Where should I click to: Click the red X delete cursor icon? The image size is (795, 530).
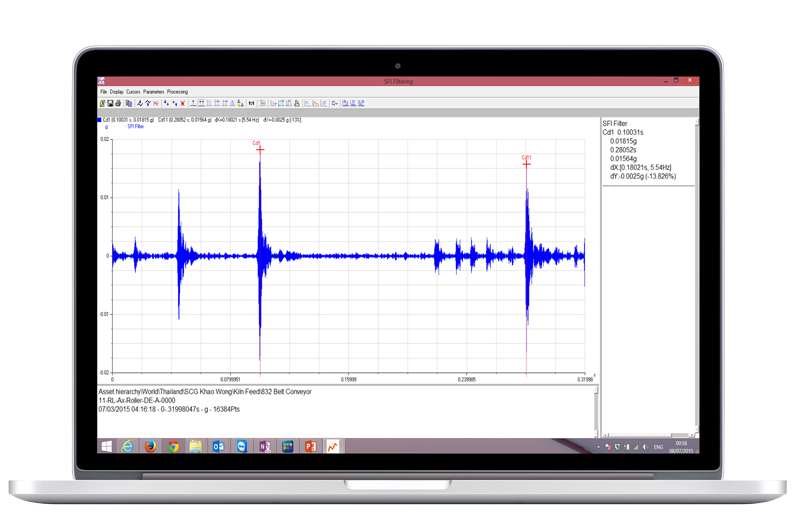182,103
